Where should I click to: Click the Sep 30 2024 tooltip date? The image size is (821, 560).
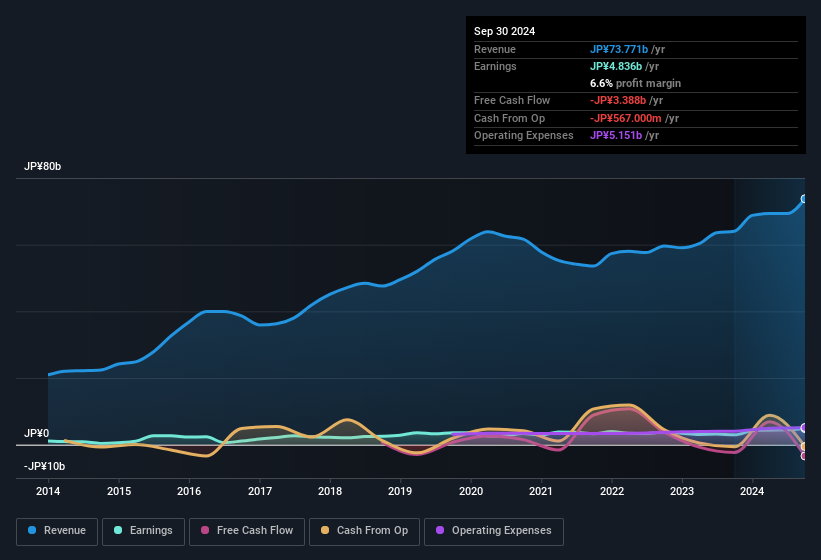tap(504, 31)
